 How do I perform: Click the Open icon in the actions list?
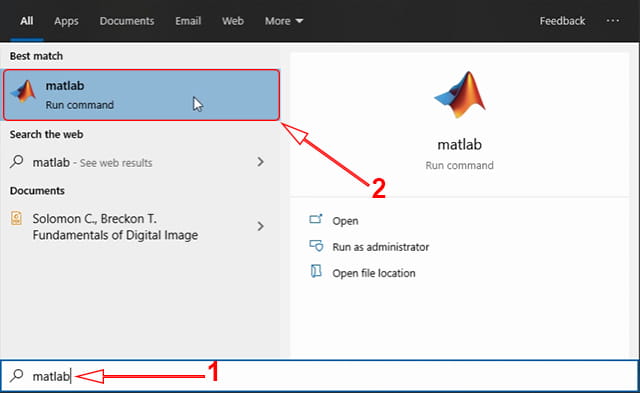(x=316, y=220)
